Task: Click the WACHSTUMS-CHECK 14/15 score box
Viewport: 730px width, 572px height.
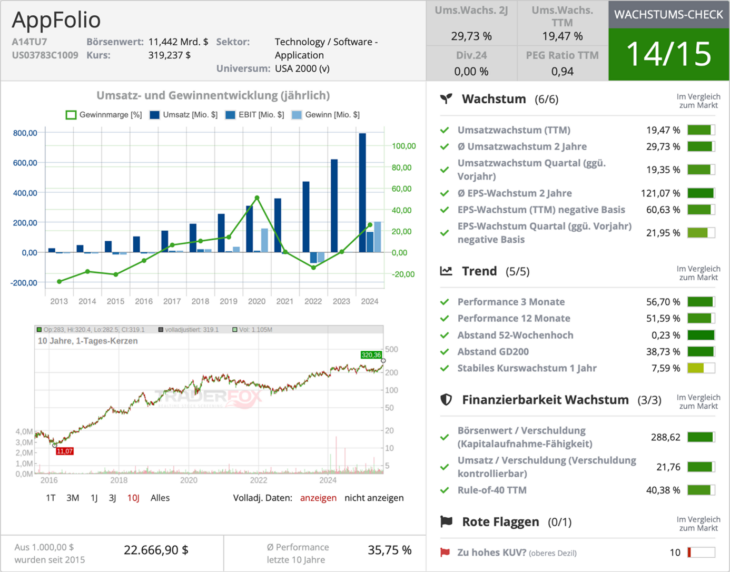Action: (x=669, y=40)
